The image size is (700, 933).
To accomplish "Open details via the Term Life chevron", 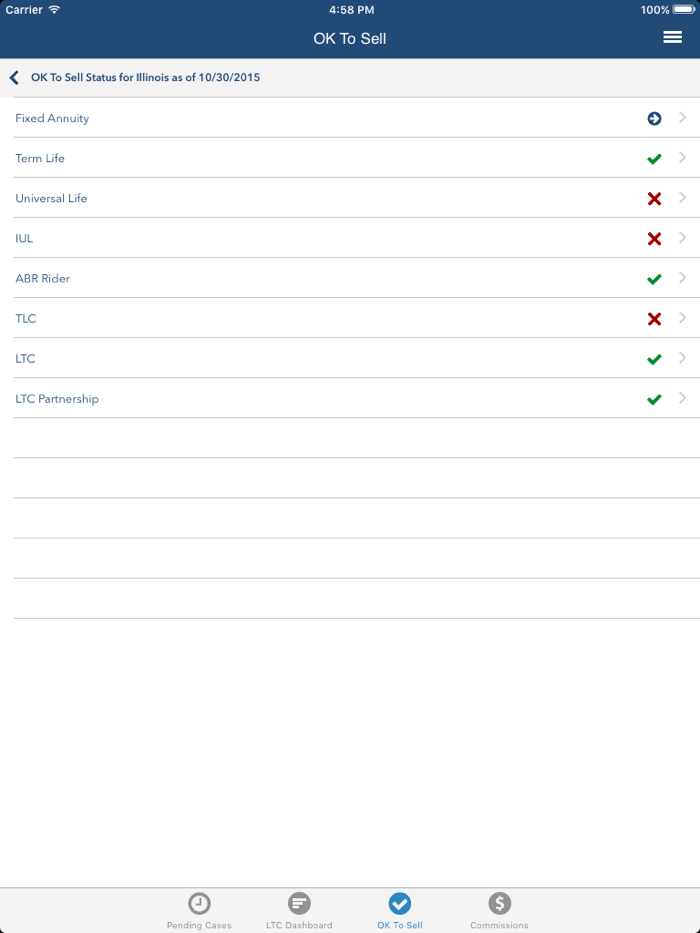I will [683, 158].
